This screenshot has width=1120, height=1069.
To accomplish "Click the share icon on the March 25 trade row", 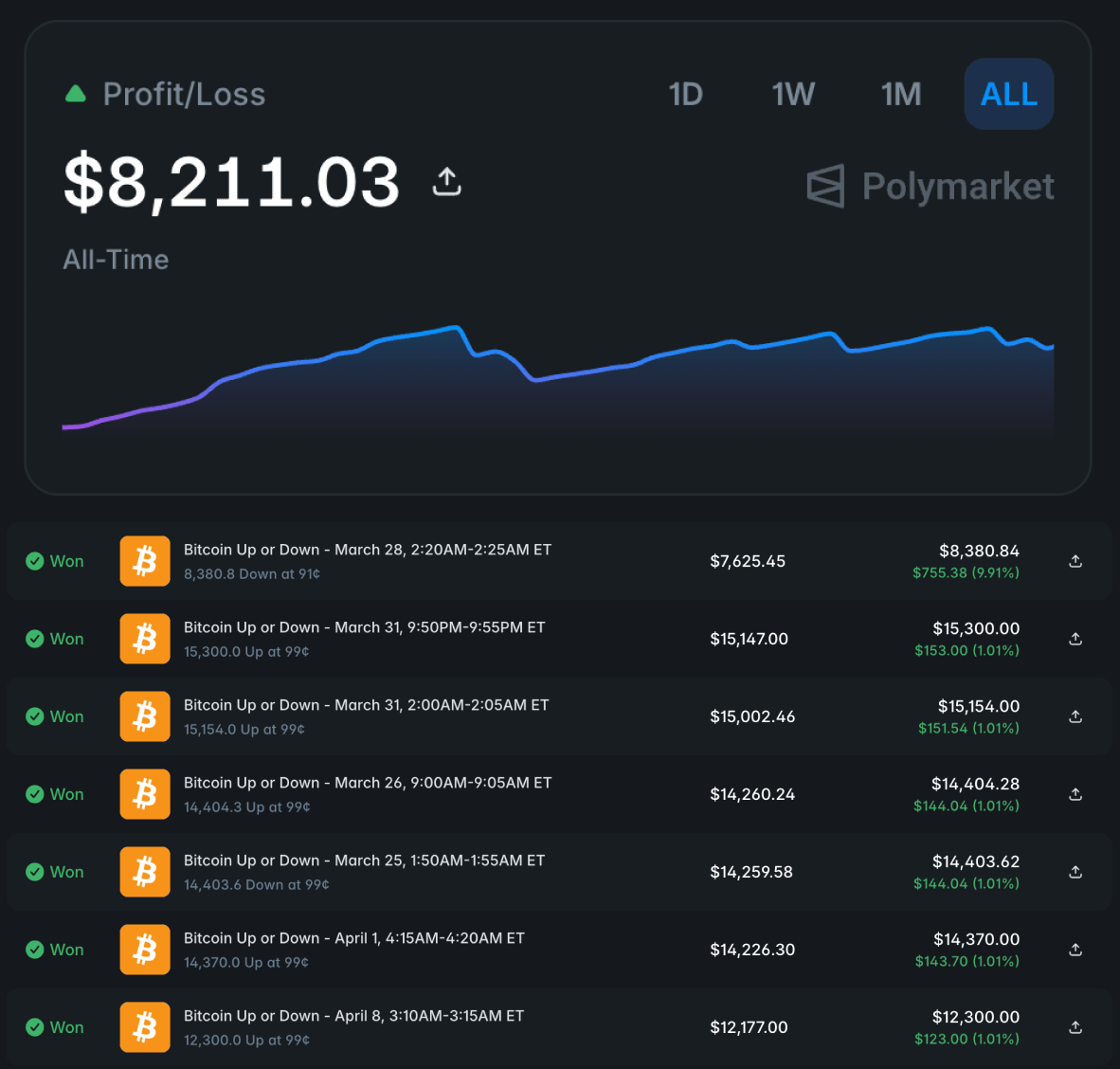I will tap(1075, 872).
